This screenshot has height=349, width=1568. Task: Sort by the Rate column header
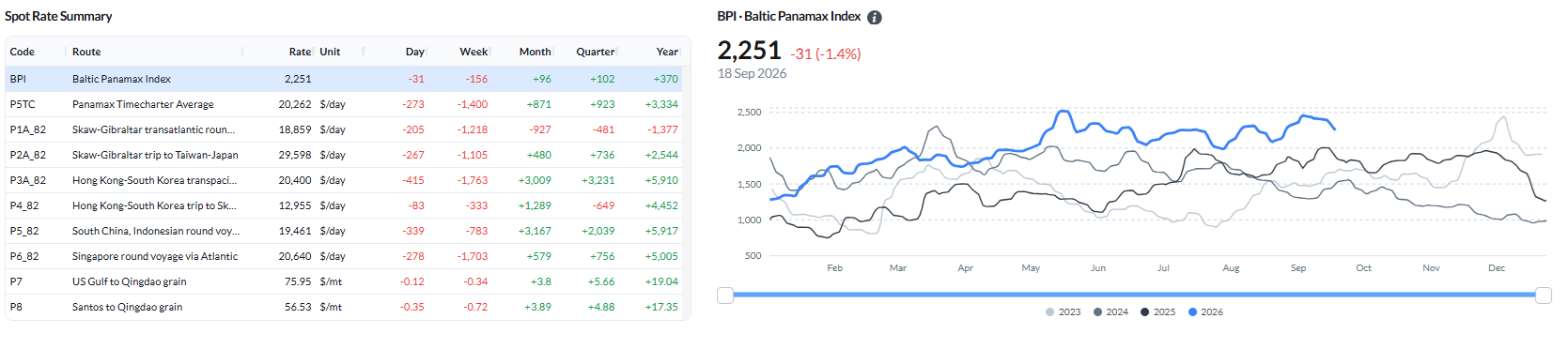[x=300, y=52]
